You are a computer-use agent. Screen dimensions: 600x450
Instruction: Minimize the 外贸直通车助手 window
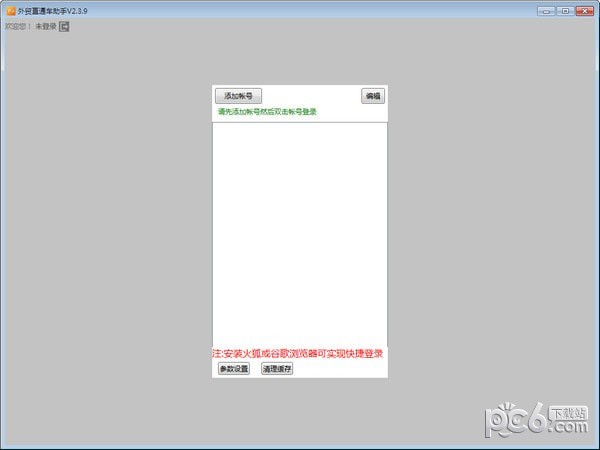(545, 10)
